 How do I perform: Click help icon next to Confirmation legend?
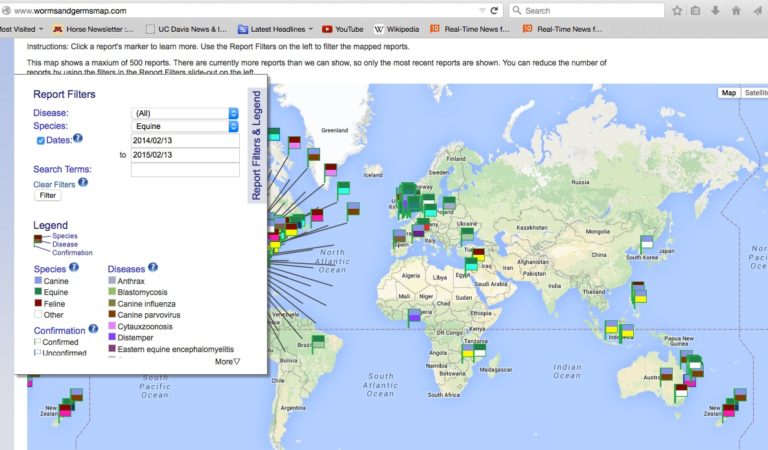point(93,329)
